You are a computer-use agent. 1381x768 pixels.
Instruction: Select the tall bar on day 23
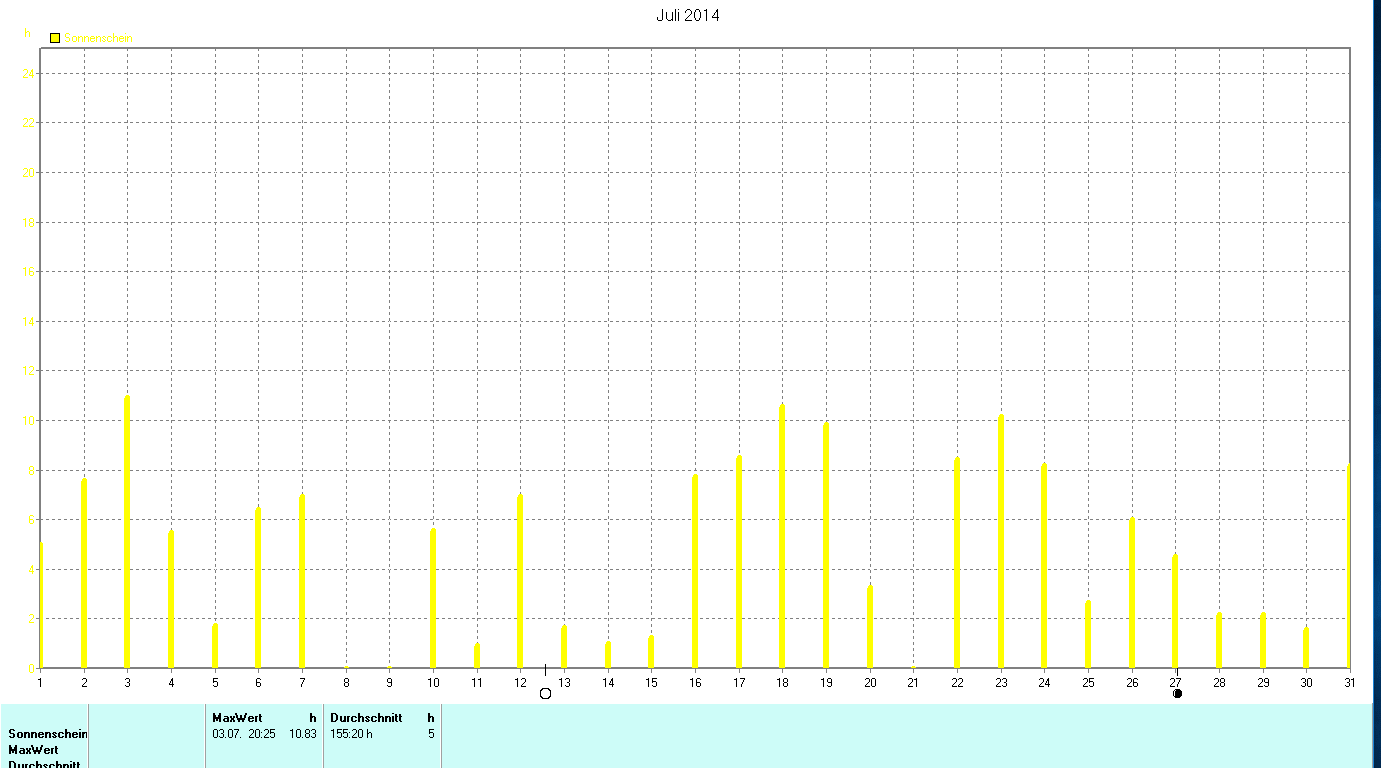(x=1001, y=541)
